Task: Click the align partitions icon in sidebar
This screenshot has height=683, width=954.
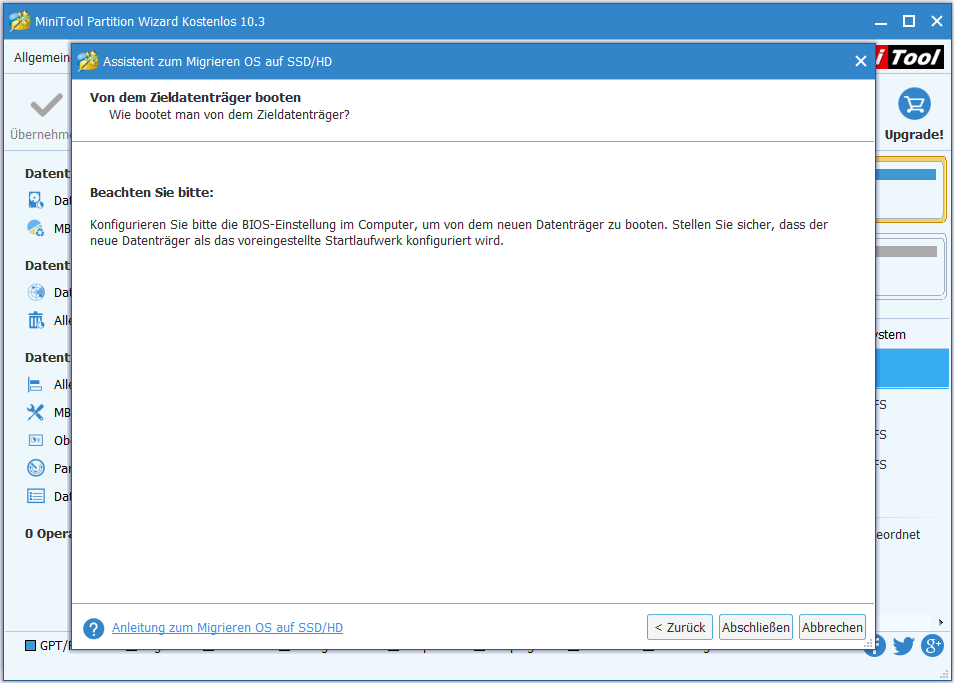Action: point(35,384)
